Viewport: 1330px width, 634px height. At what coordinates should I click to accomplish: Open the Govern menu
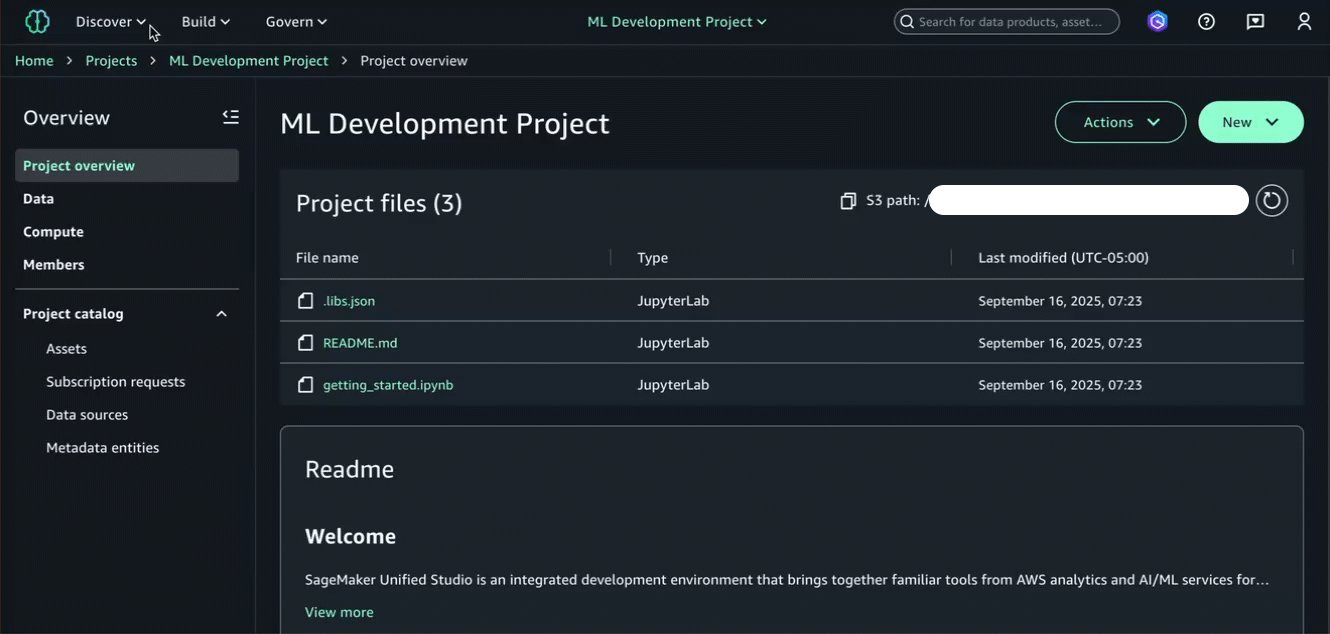(296, 21)
